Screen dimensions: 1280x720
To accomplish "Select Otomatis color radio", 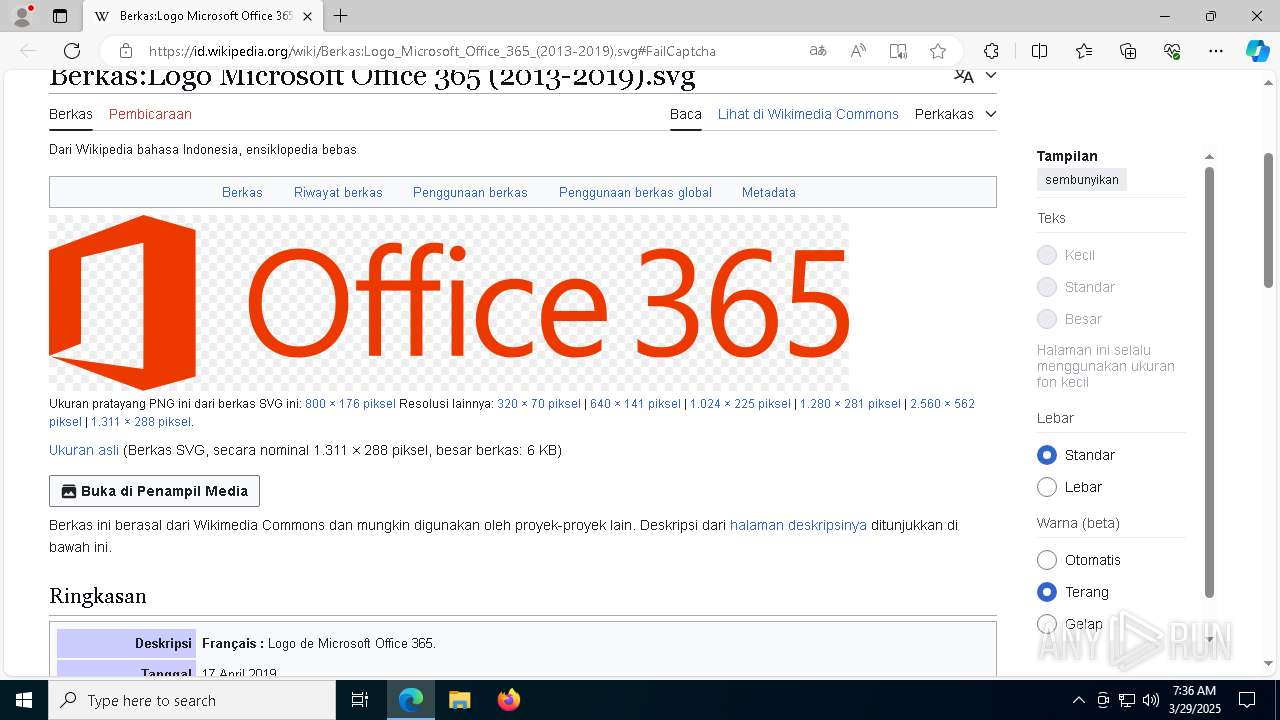I will coord(1047,560).
